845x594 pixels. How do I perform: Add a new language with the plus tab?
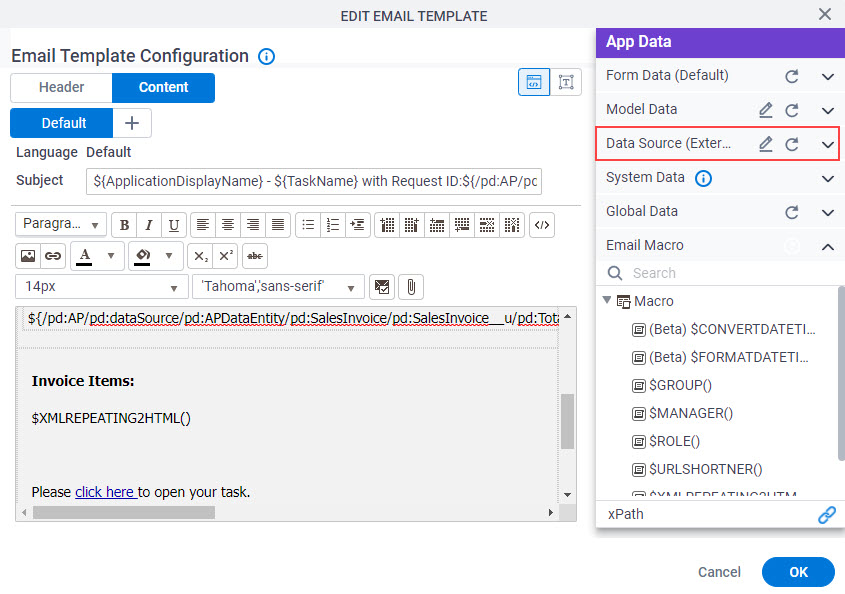pyautogui.click(x=132, y=123)
